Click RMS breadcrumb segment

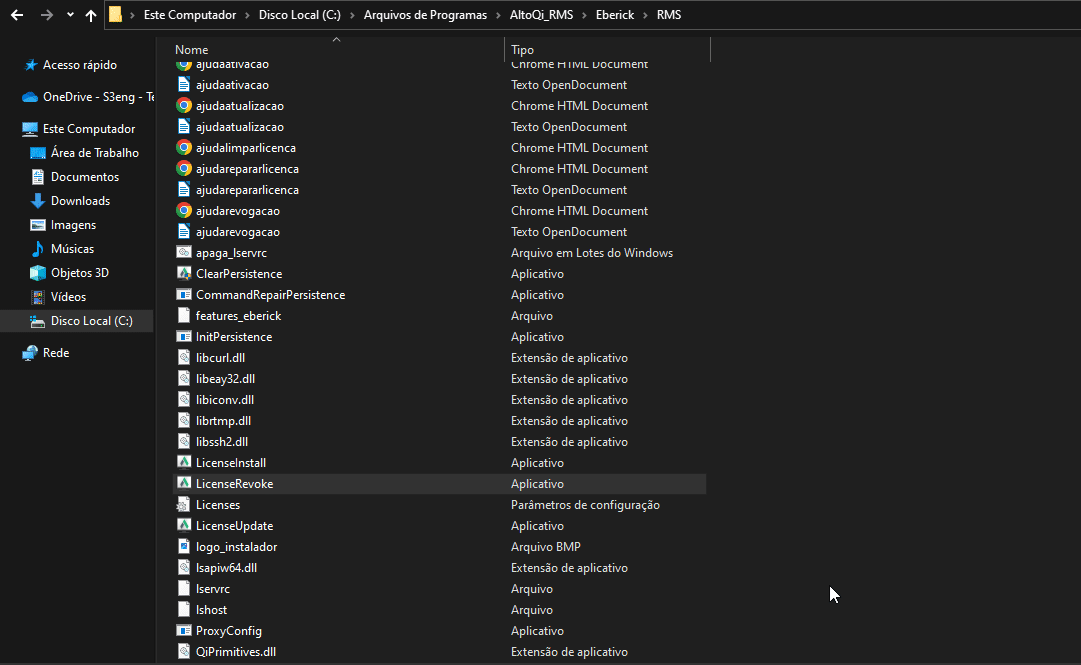pyautogui.click(x=669, y=14)
